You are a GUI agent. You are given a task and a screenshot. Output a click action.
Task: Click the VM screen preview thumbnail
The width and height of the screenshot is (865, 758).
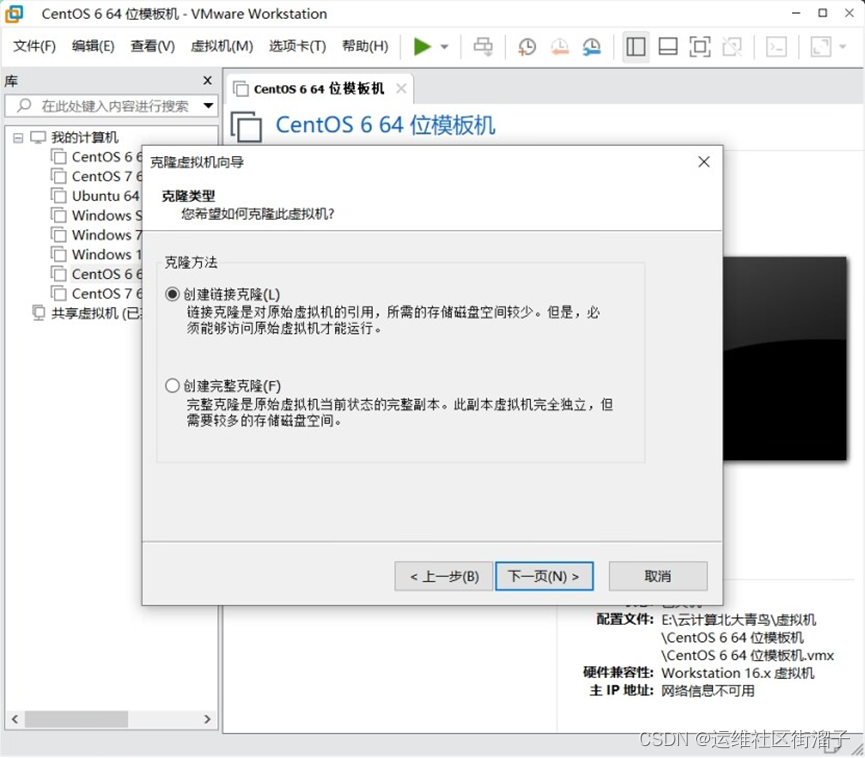point(784,358)
